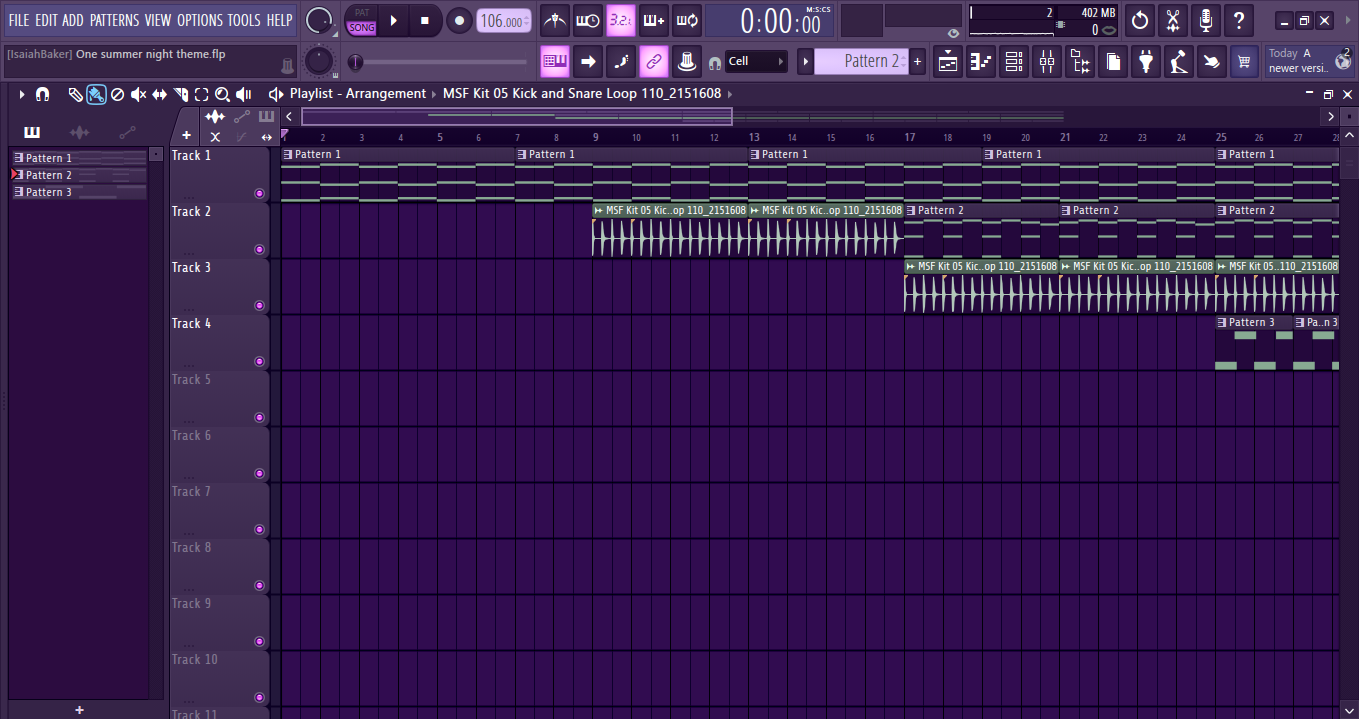Open the Mixer view icon

[1047, 62]
